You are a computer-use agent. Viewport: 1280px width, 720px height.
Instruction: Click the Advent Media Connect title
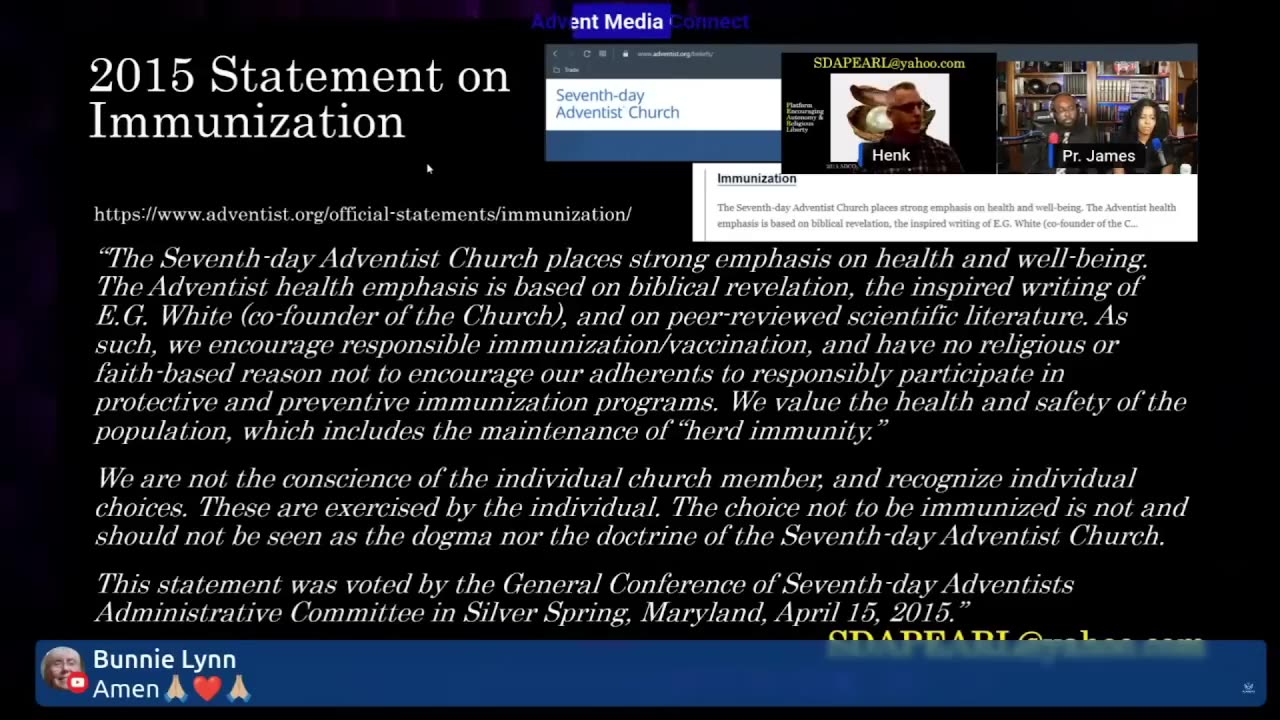640,21
